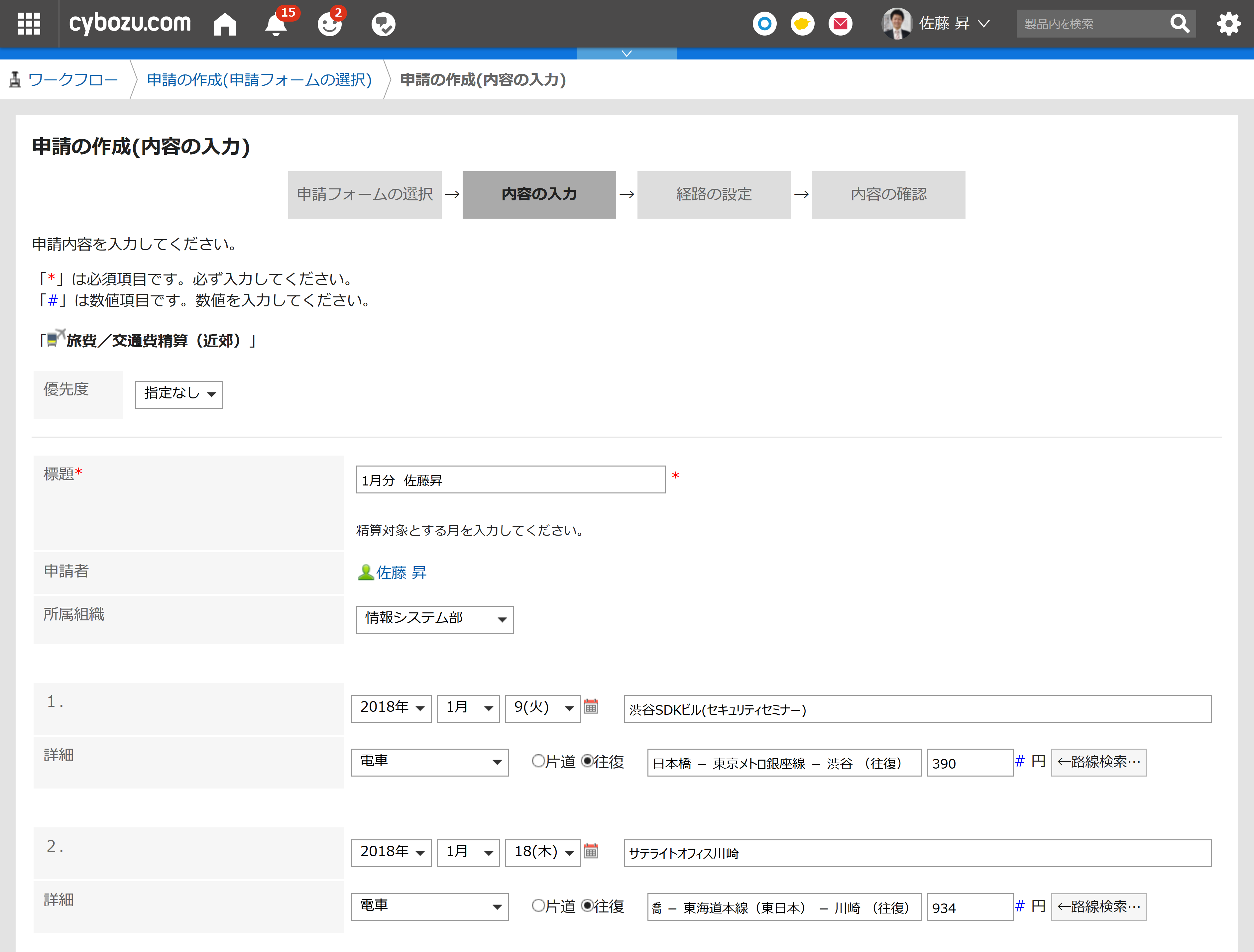Viewport: 1254px width, 952px height.
Task: Open the red mail icon
Action: pos(840,24)
